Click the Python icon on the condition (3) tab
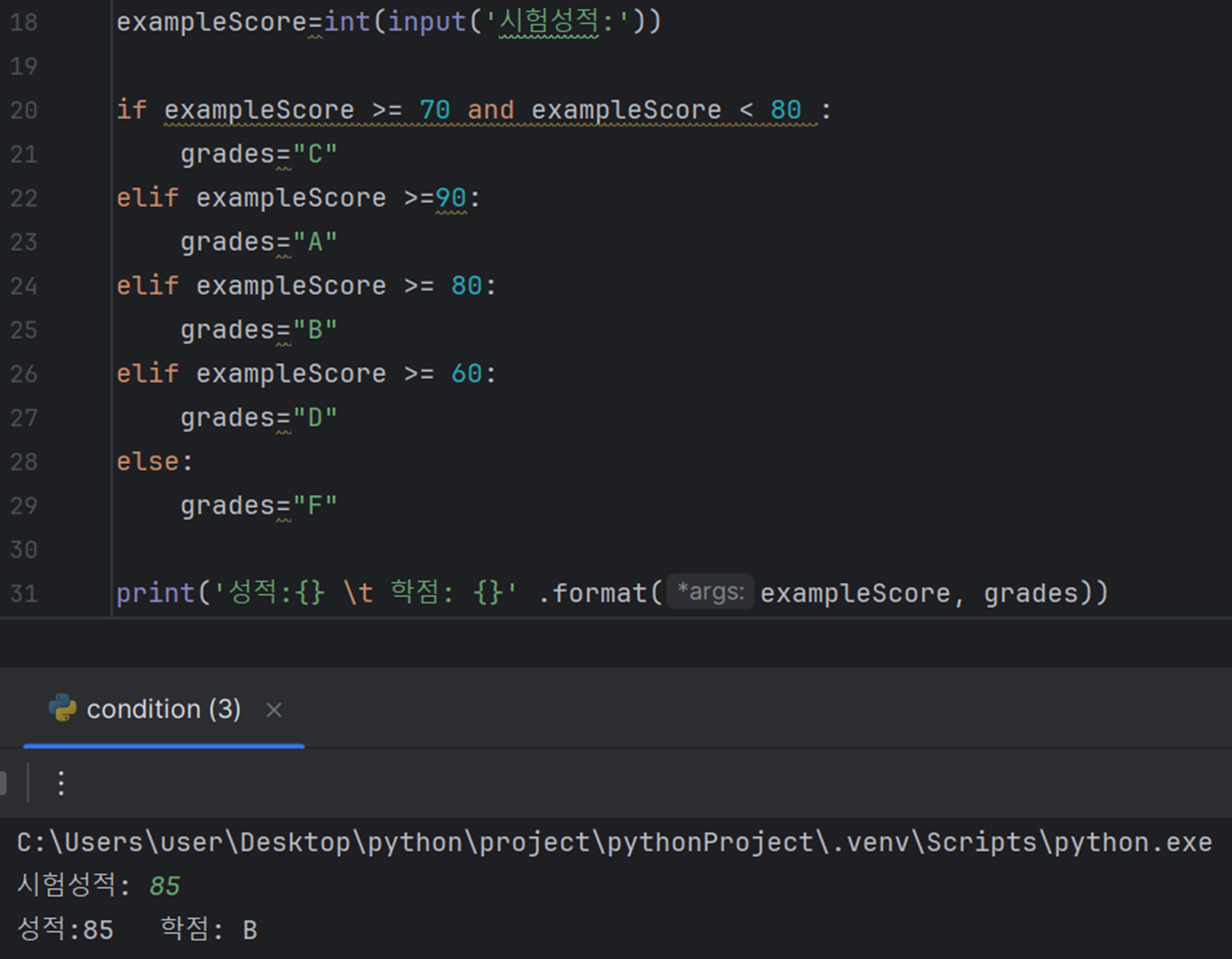1232x959 pixels. pyautogui.click(x=62, y=708)
